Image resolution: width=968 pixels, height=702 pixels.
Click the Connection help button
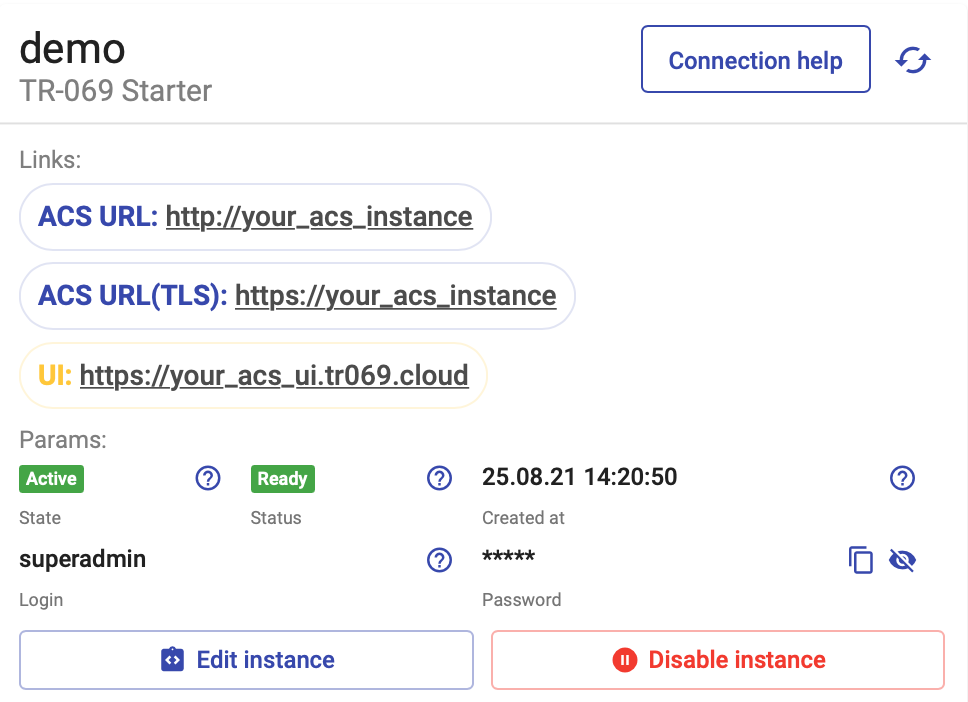click(755, 60)
